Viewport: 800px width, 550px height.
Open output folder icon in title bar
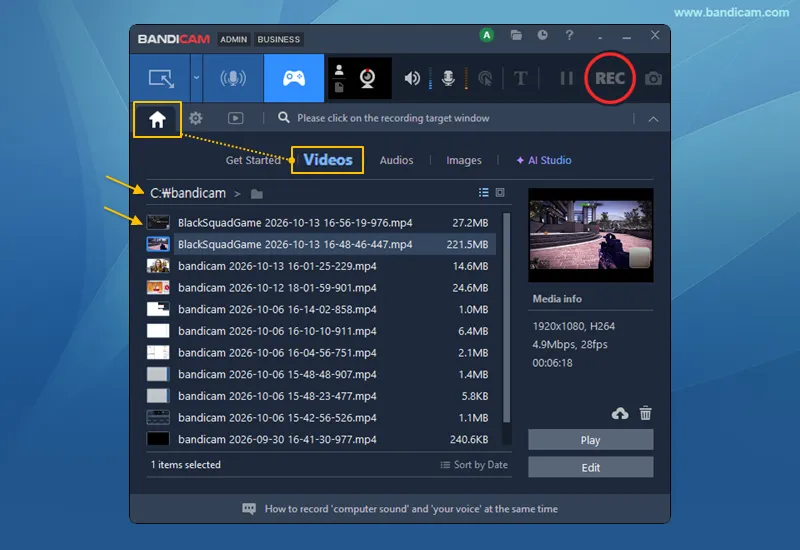(x=516, y=35)
